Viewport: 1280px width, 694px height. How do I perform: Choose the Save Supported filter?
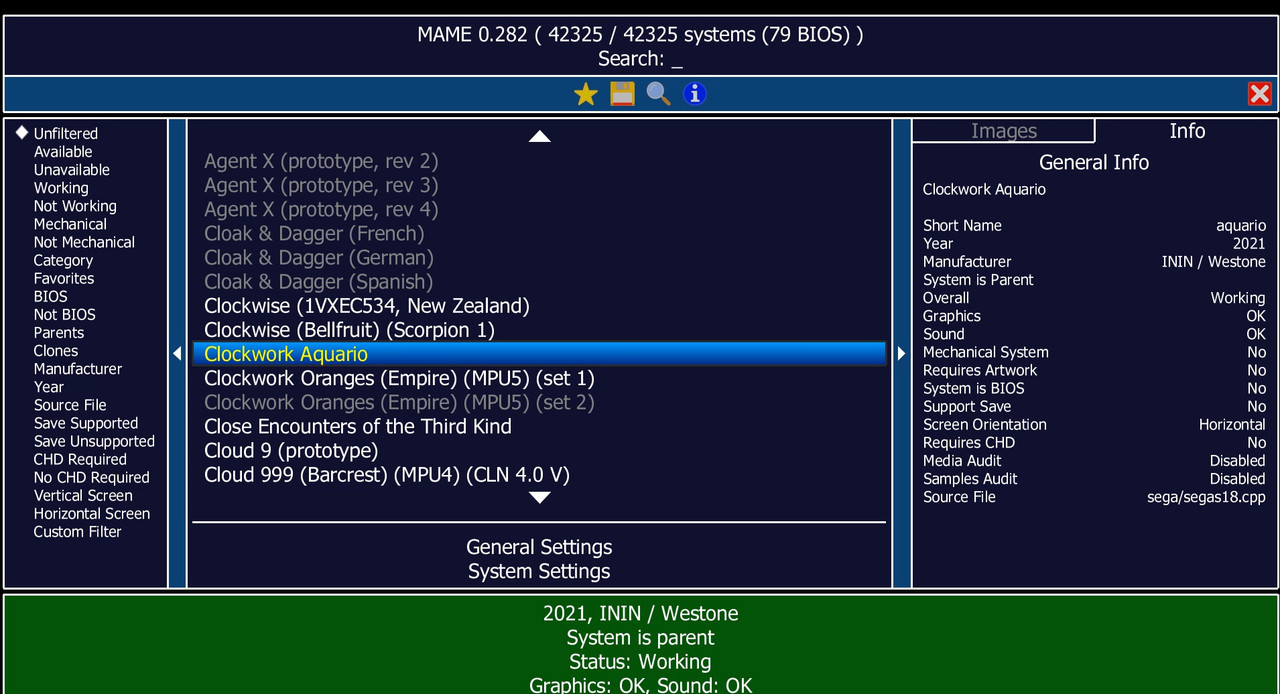(86, 423)
